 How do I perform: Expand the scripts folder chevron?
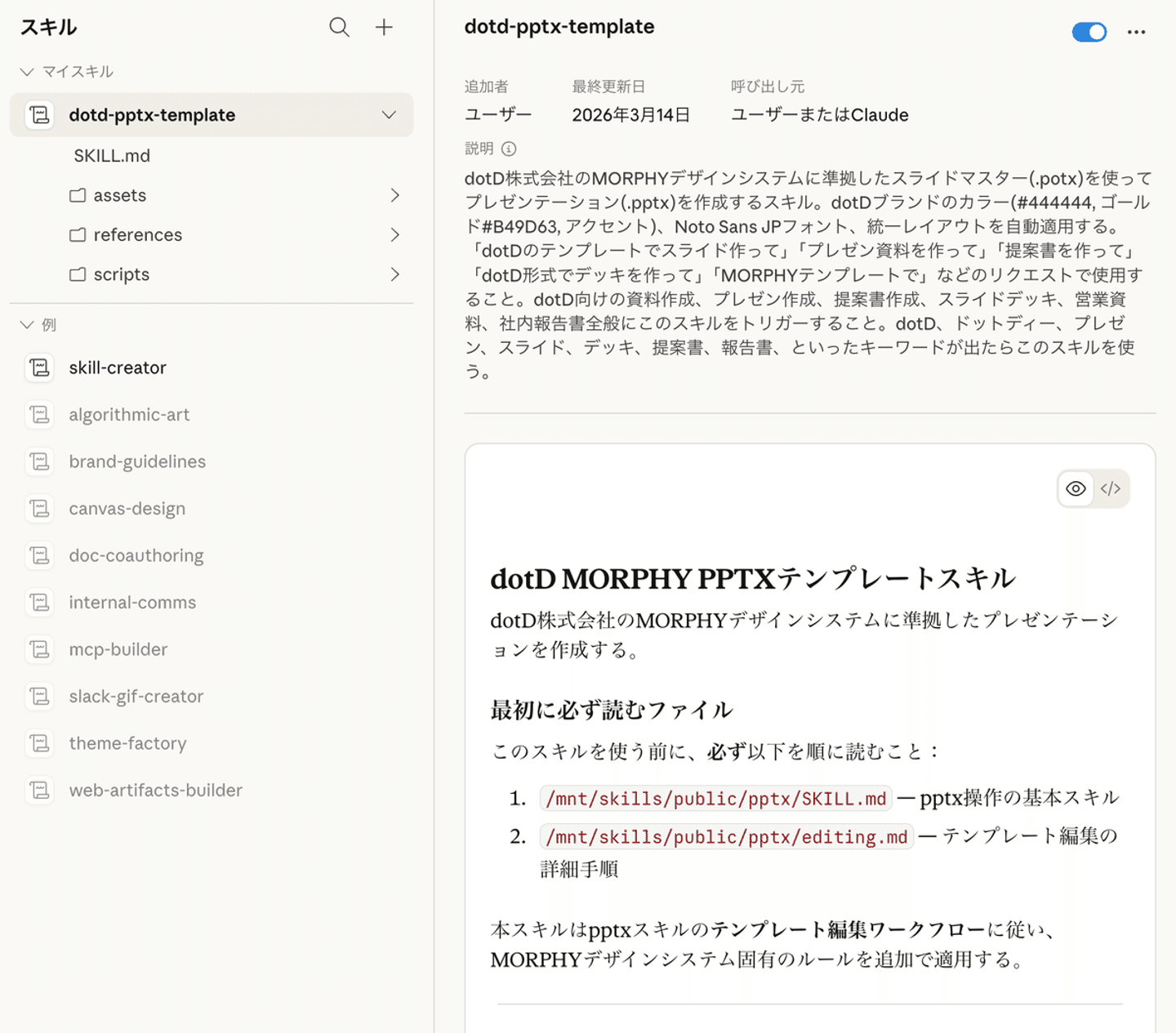pos(395,274)
